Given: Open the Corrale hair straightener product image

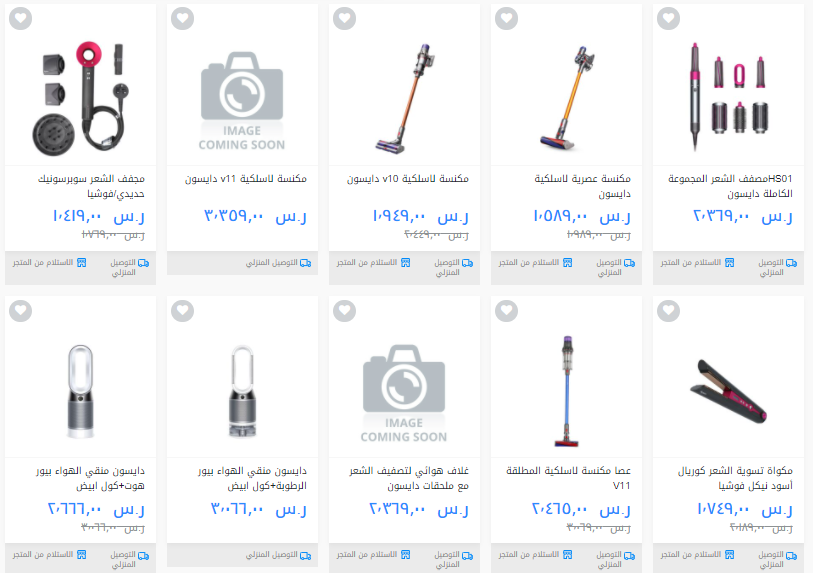Looking at the screenshot, I should (x=728, y=390).
